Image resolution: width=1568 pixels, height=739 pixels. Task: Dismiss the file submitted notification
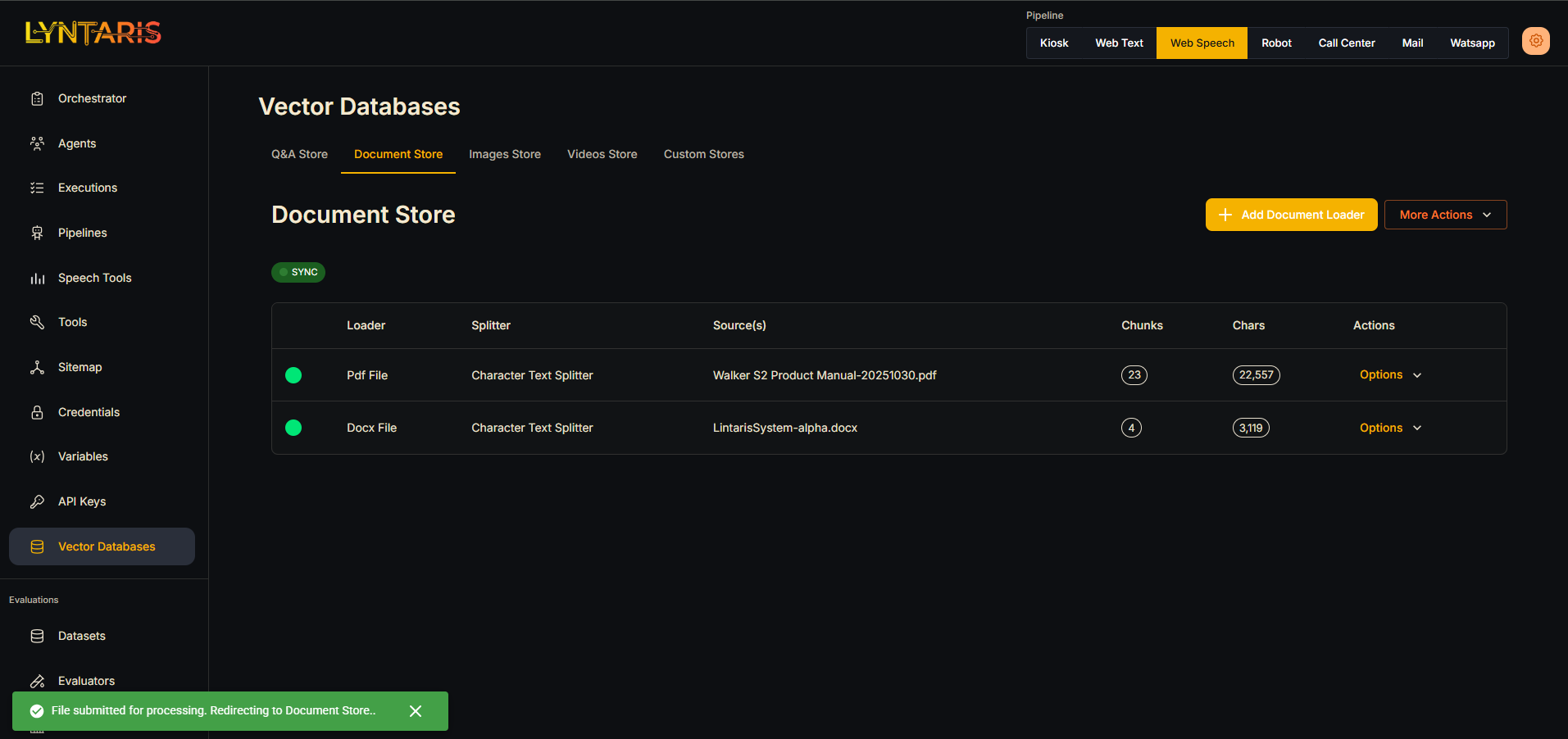416,711
